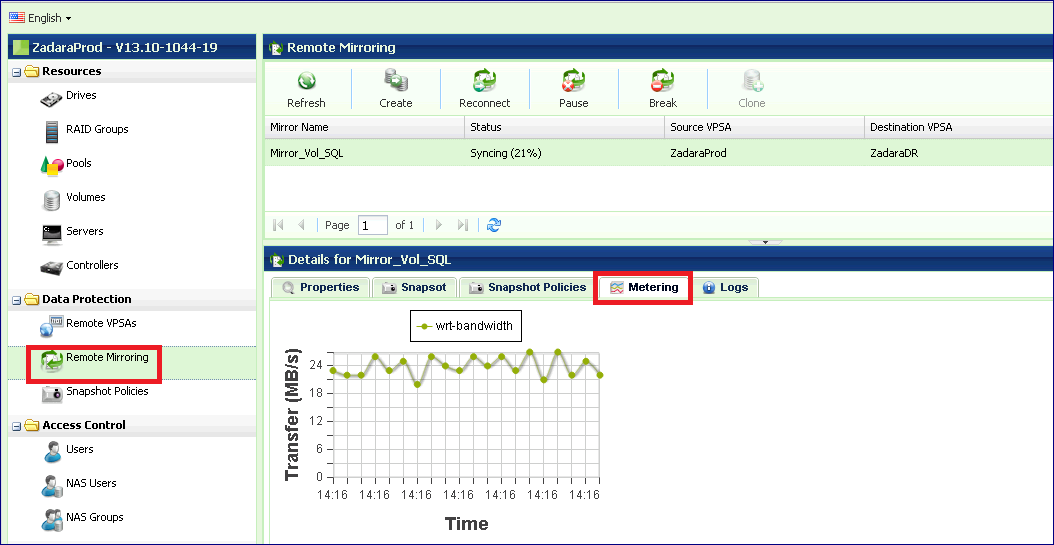
Task: Open the Users icon
Action: point(52,452)
